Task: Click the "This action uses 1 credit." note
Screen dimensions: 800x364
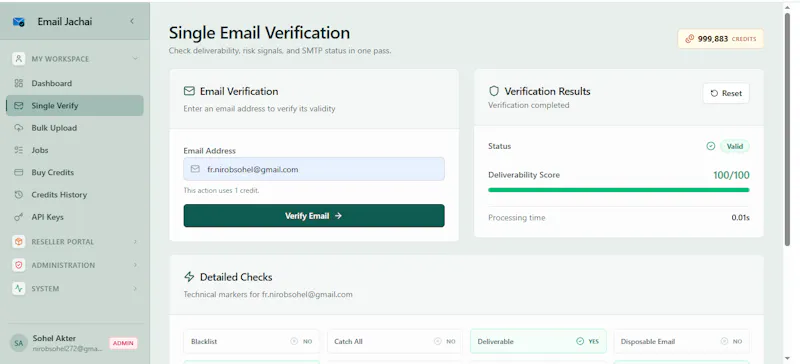Action: tap(221, 190)
